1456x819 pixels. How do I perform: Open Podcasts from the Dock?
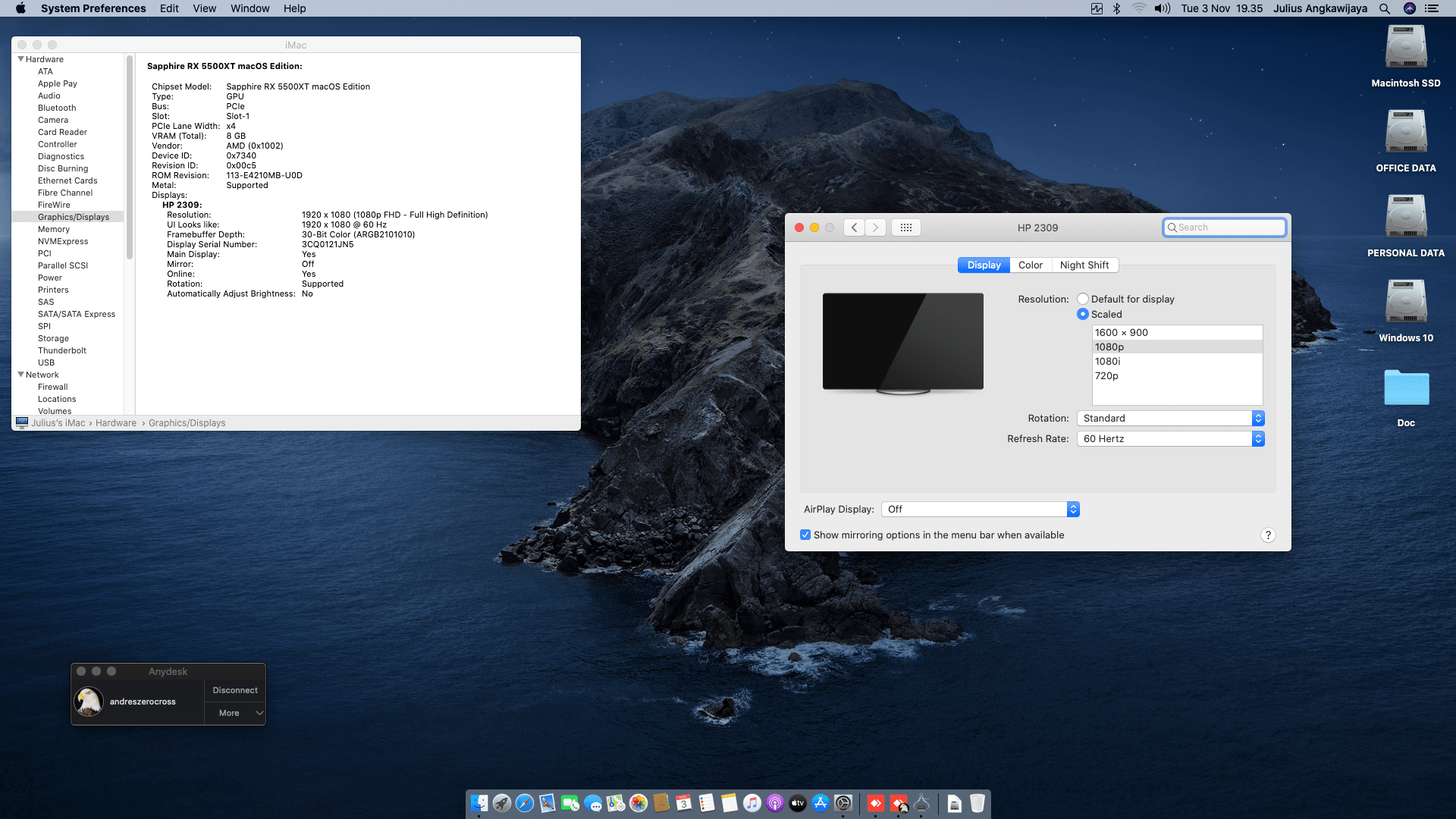775,803
